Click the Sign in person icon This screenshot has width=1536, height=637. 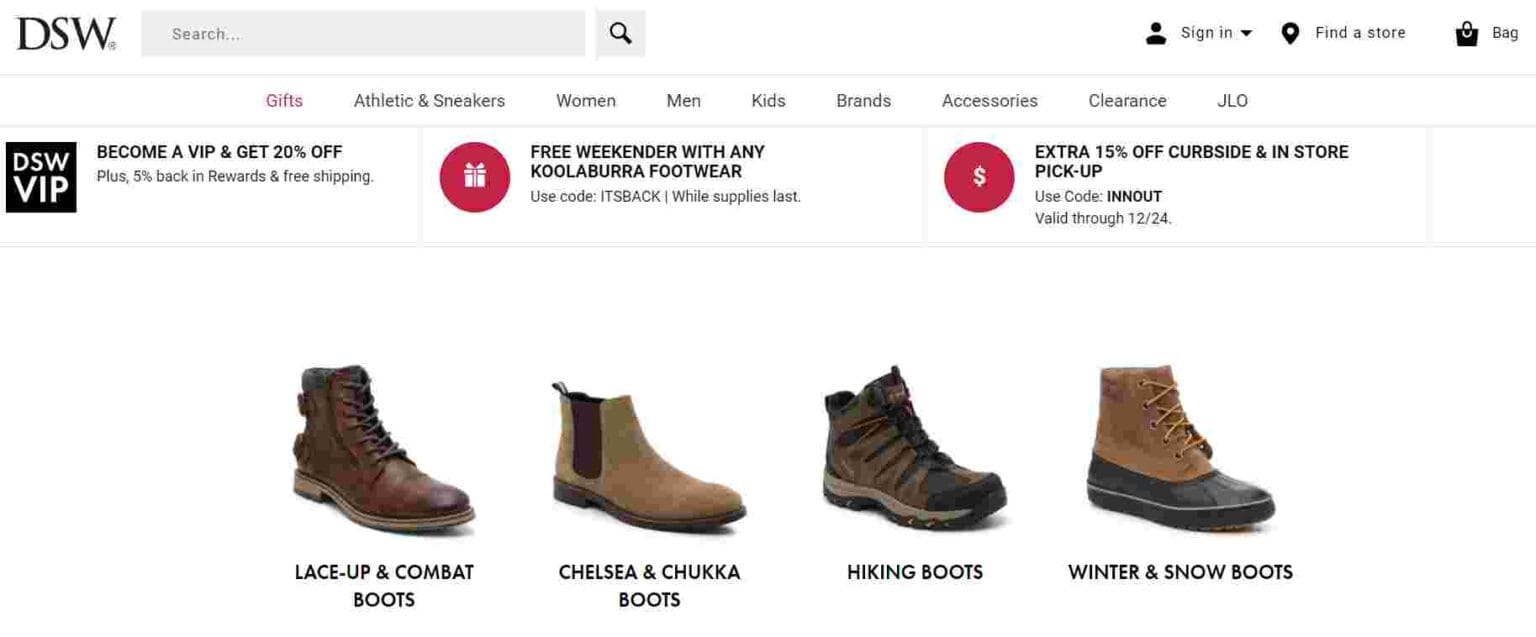click(1155, 32)
